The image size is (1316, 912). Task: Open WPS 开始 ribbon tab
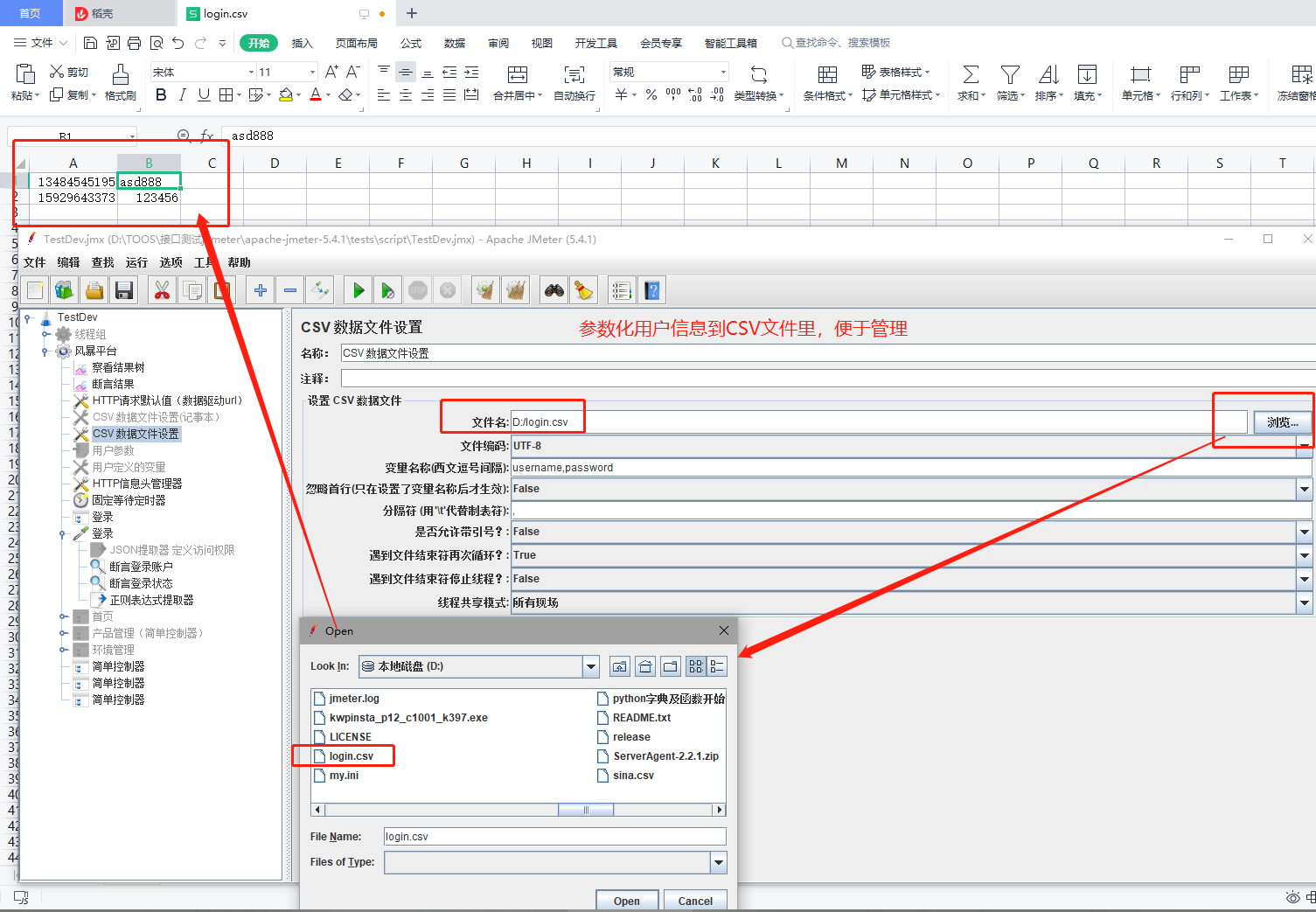coord(259,43)
